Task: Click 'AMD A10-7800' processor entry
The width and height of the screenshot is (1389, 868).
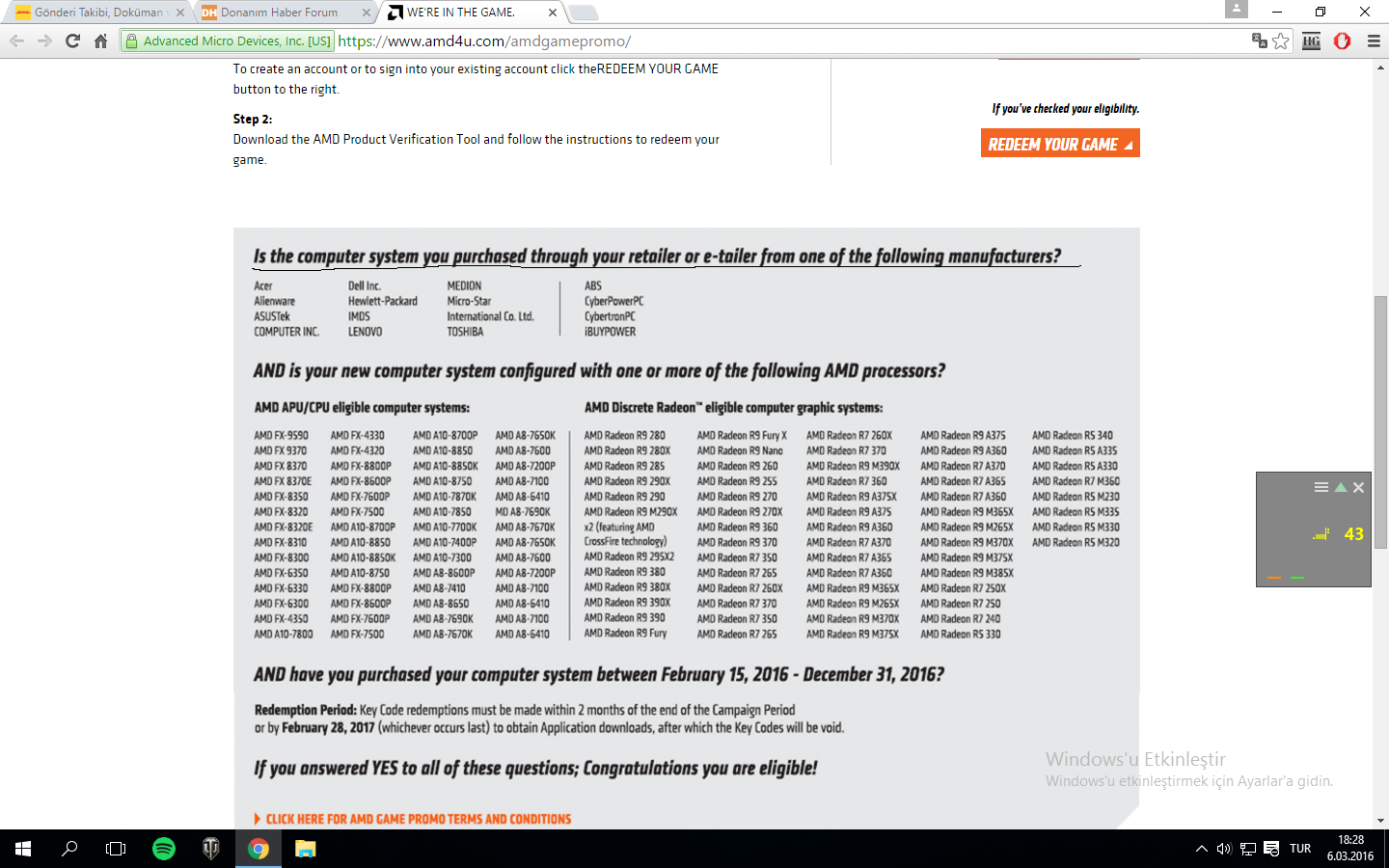Action: pos(283,634)
